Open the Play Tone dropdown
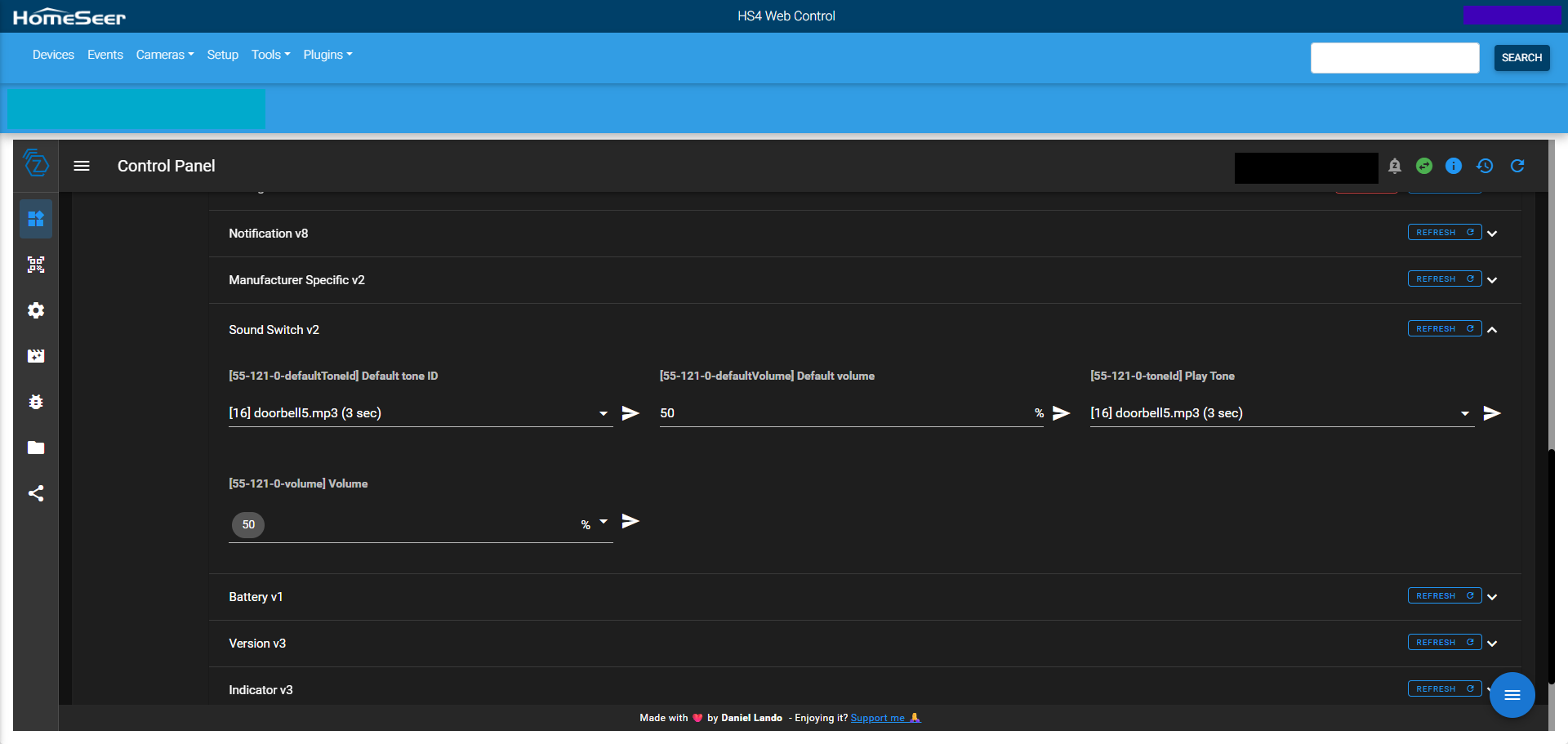Image resolution: width=1568 pixels, height=744 pixels. pyautogui.click(x=1465, y=413)
